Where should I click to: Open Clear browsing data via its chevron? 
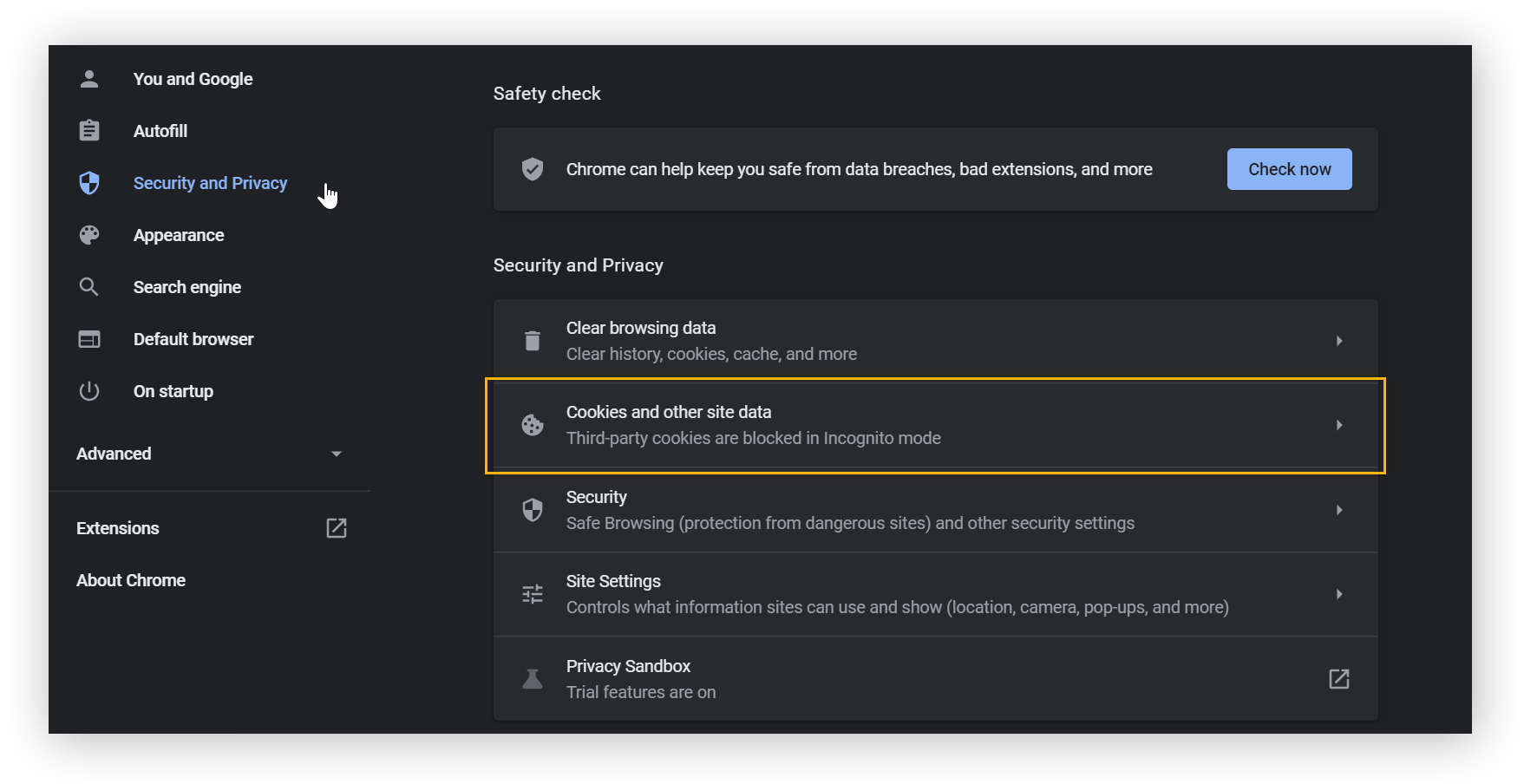tap(1338, 340)
